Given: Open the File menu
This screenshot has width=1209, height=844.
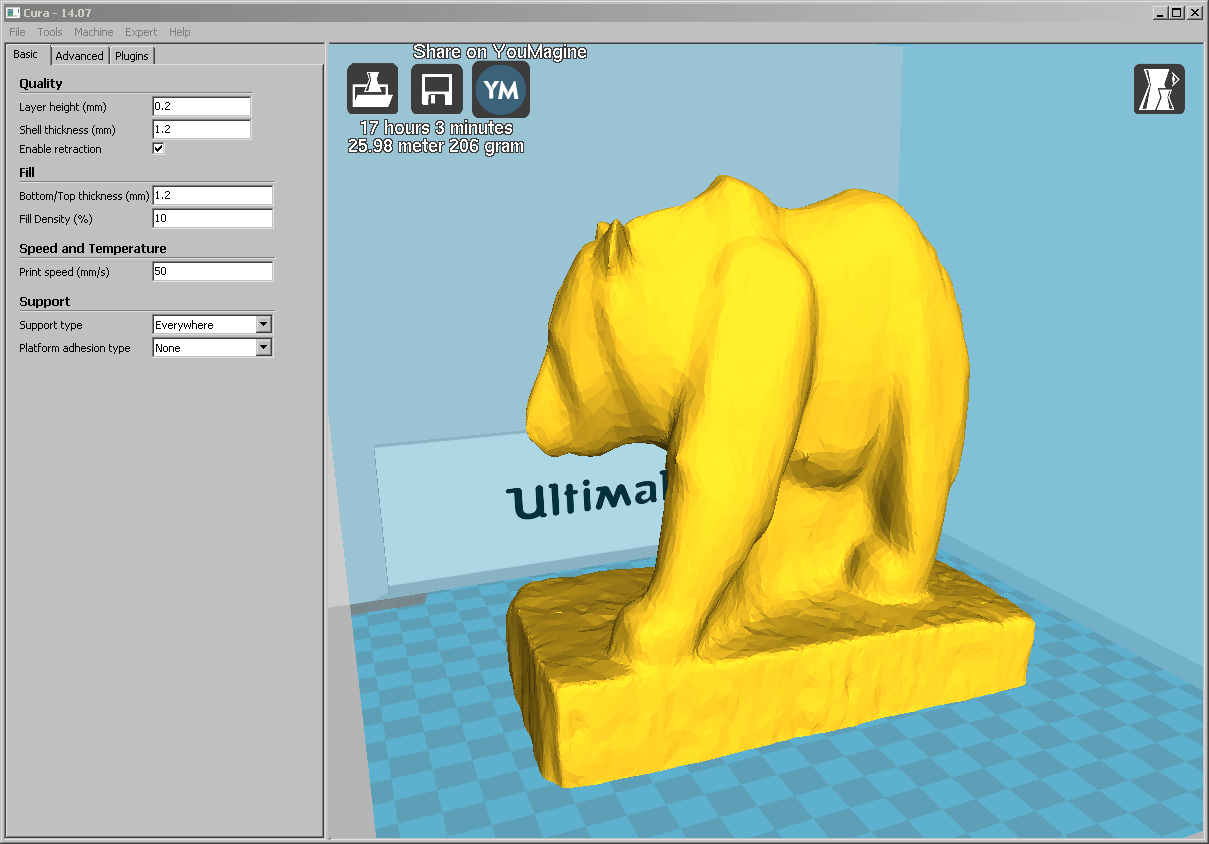Looking at the screenshot, I should [x=16, y=32].
